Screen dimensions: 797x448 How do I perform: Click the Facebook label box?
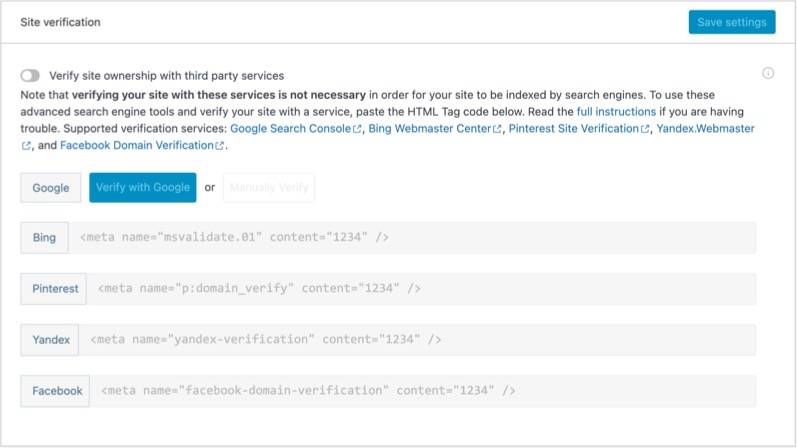click(x=56, y=391)
